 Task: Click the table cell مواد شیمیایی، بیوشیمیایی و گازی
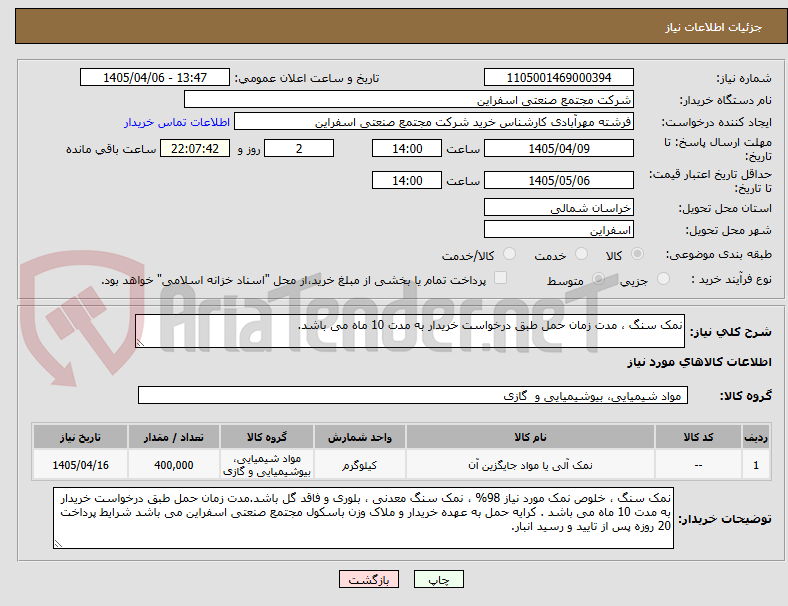[x=267, y=465]
